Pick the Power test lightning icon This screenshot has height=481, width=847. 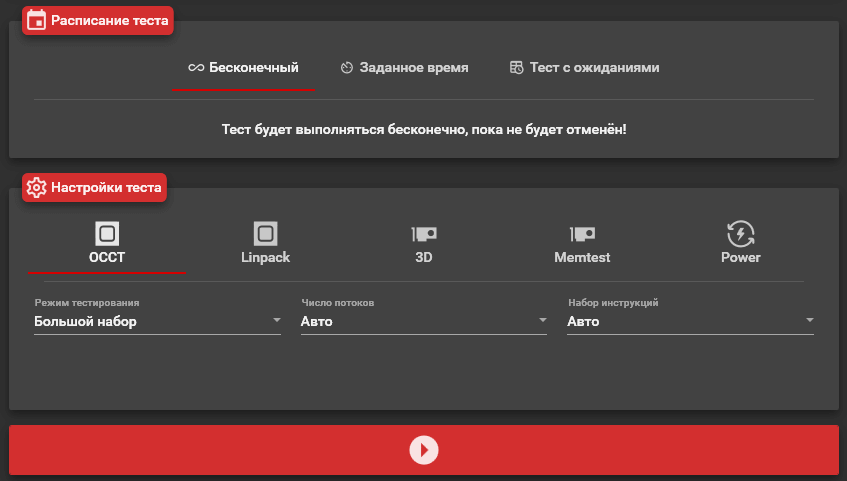click(740, 234)
